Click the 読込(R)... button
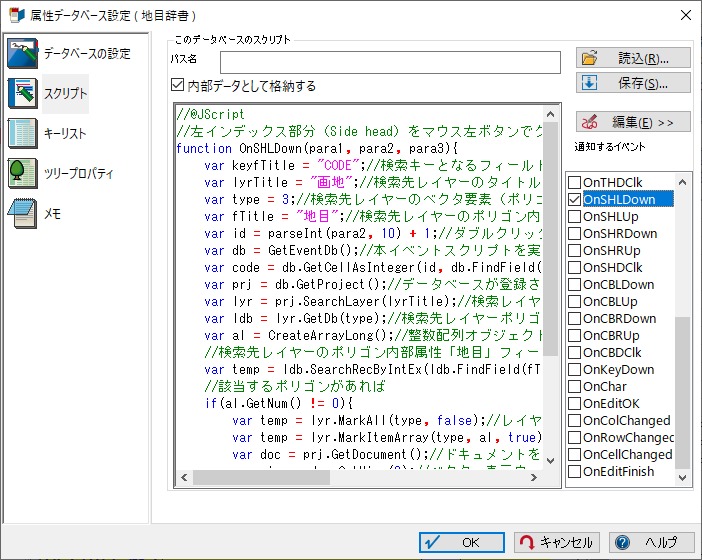 pos(633,58)
